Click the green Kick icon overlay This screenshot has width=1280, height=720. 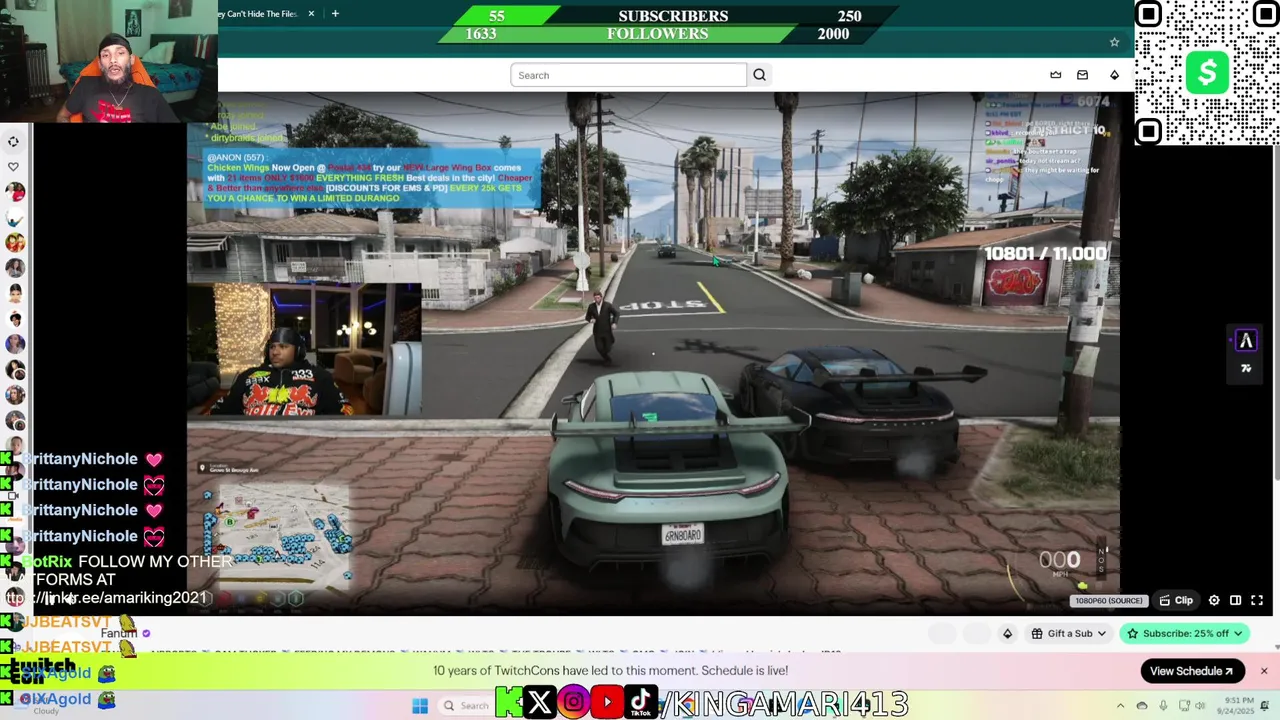pos(508,703)
